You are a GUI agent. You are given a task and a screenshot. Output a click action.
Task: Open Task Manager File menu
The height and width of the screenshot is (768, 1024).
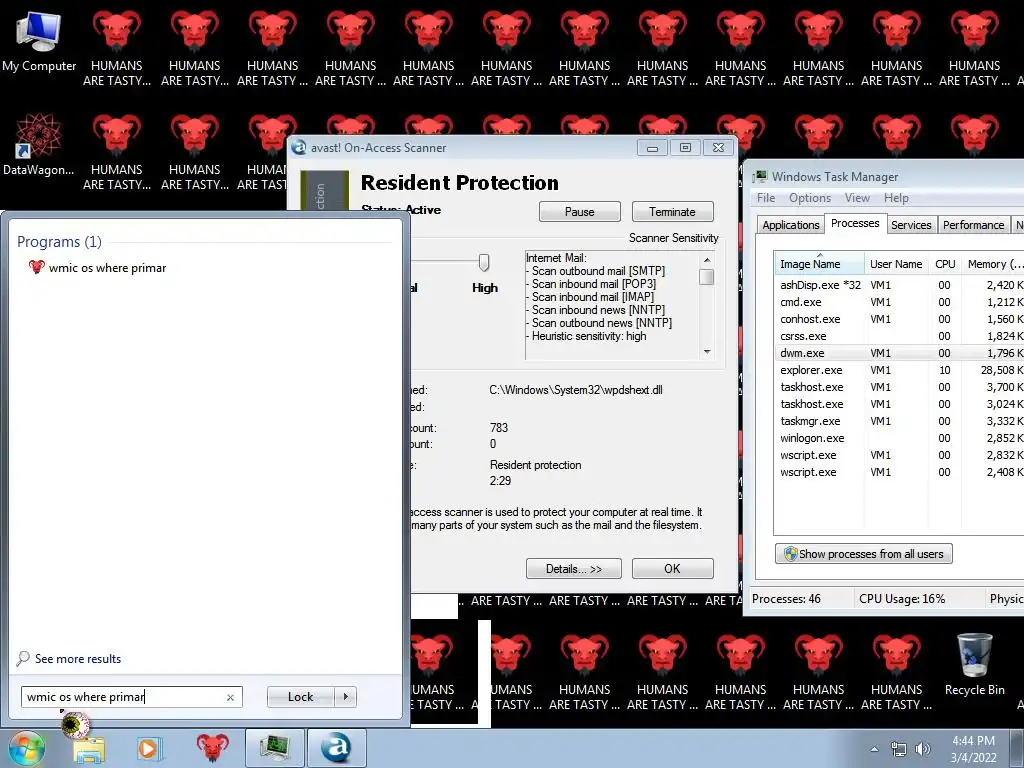click(x=766, y=198)
